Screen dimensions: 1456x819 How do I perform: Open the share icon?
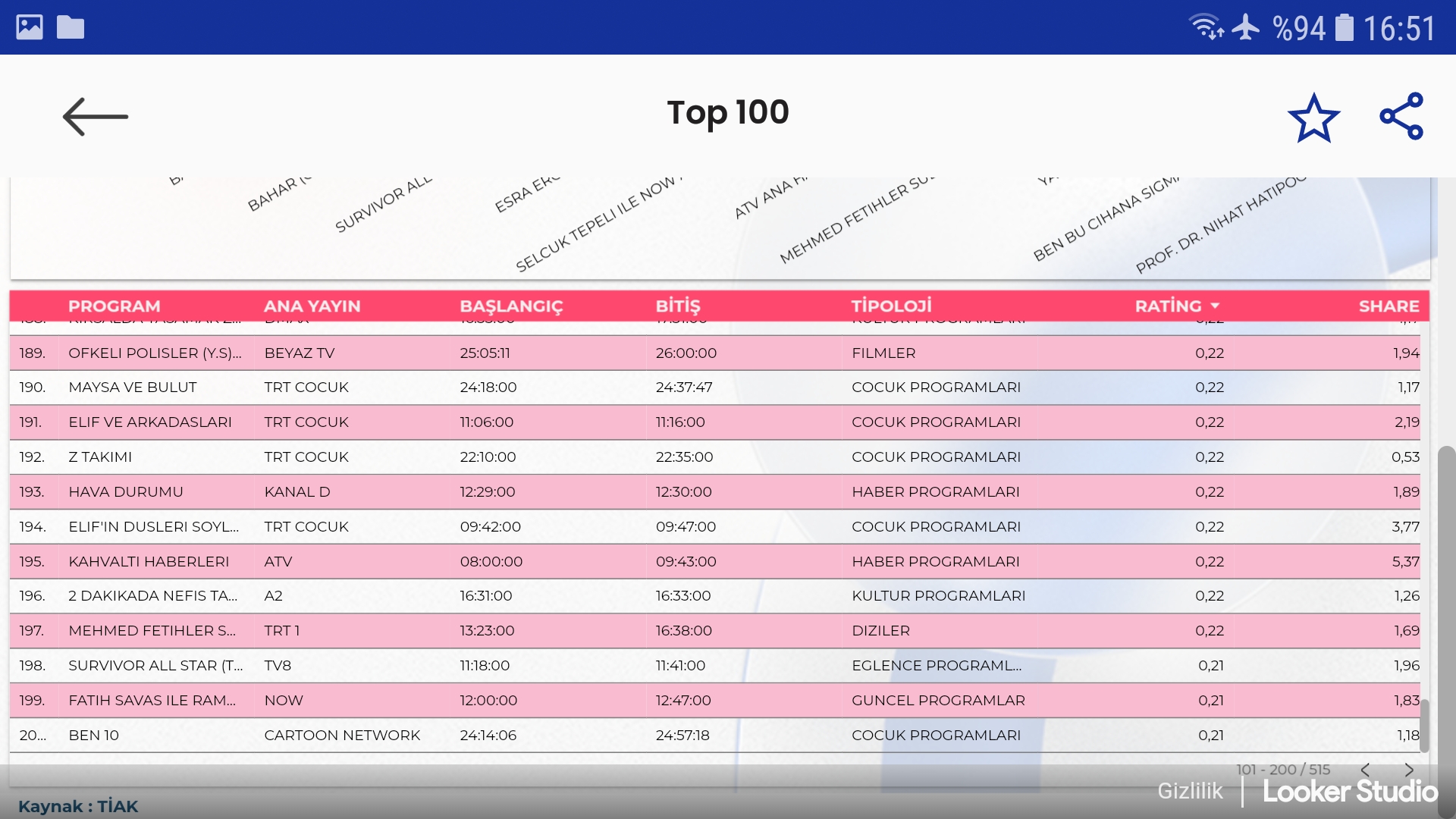[1401, 116]
